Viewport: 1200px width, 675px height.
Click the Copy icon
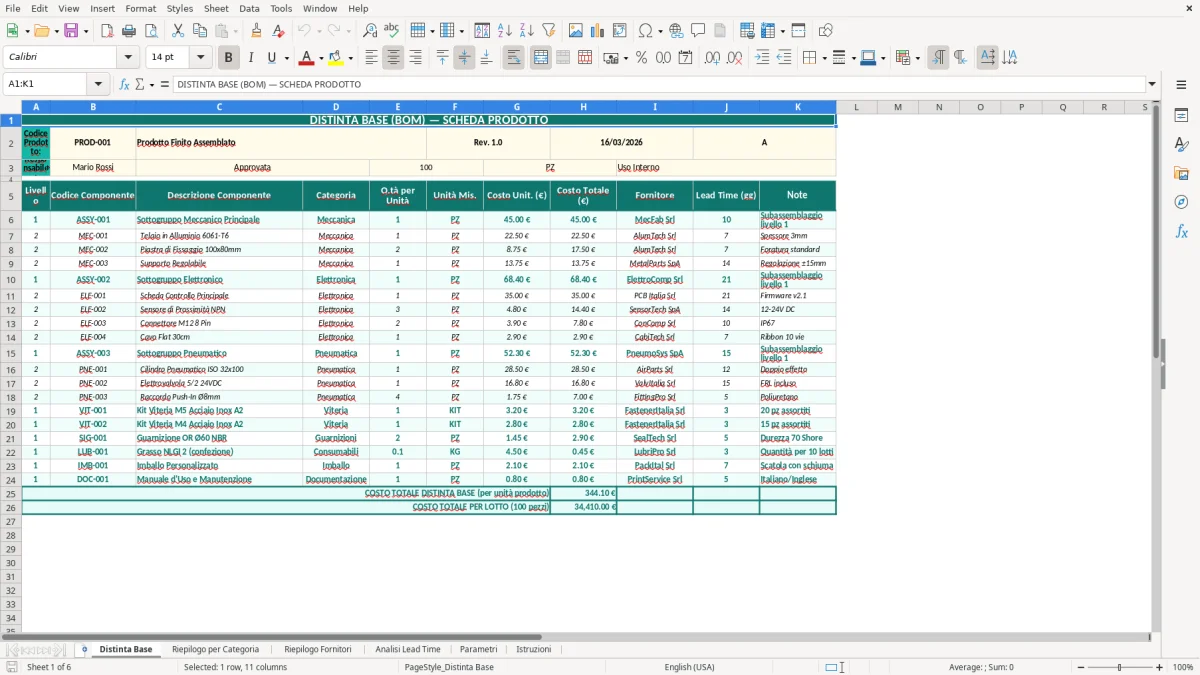[x=199, y=31]
